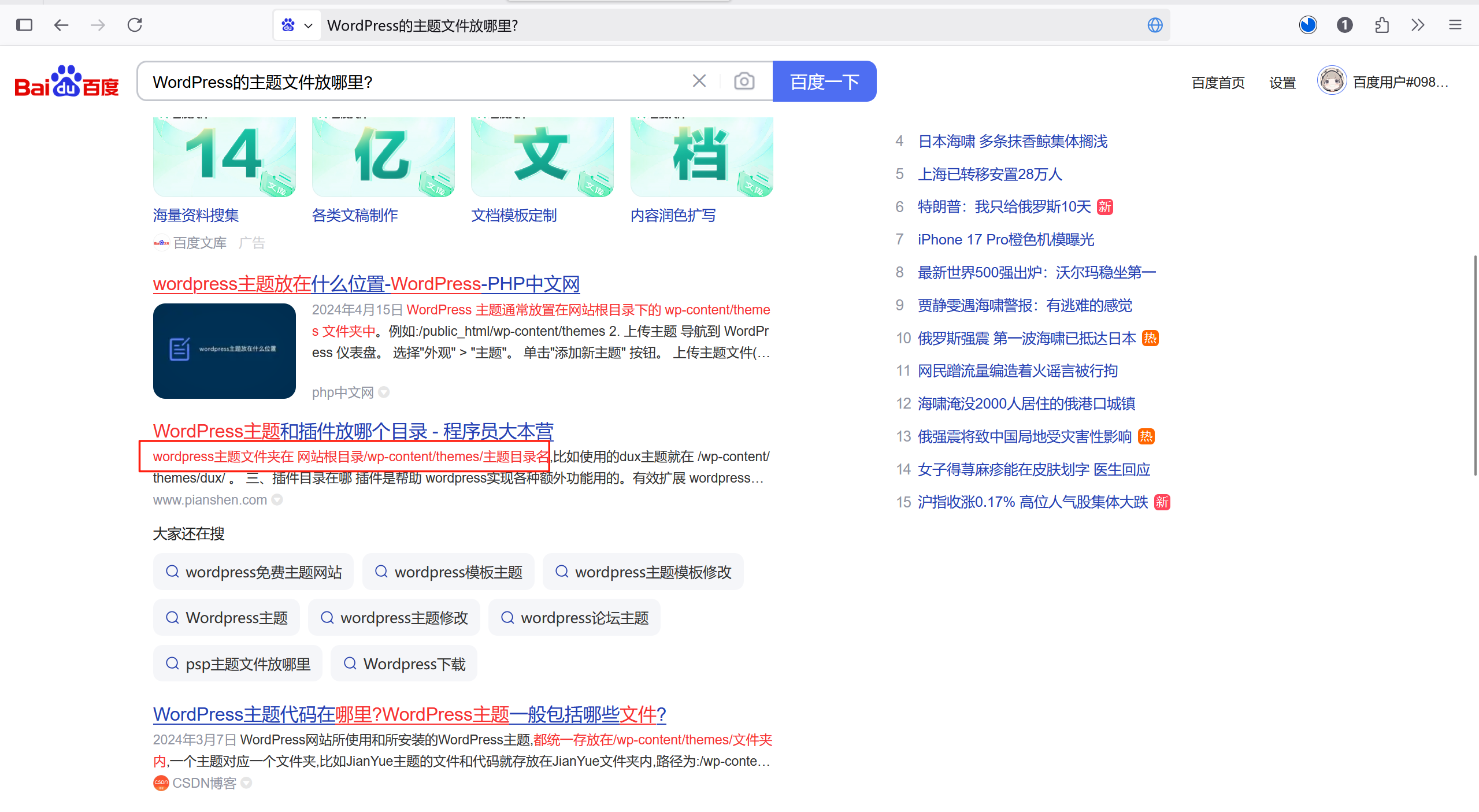Open the blue circular extension icon

pos(1308,25)
